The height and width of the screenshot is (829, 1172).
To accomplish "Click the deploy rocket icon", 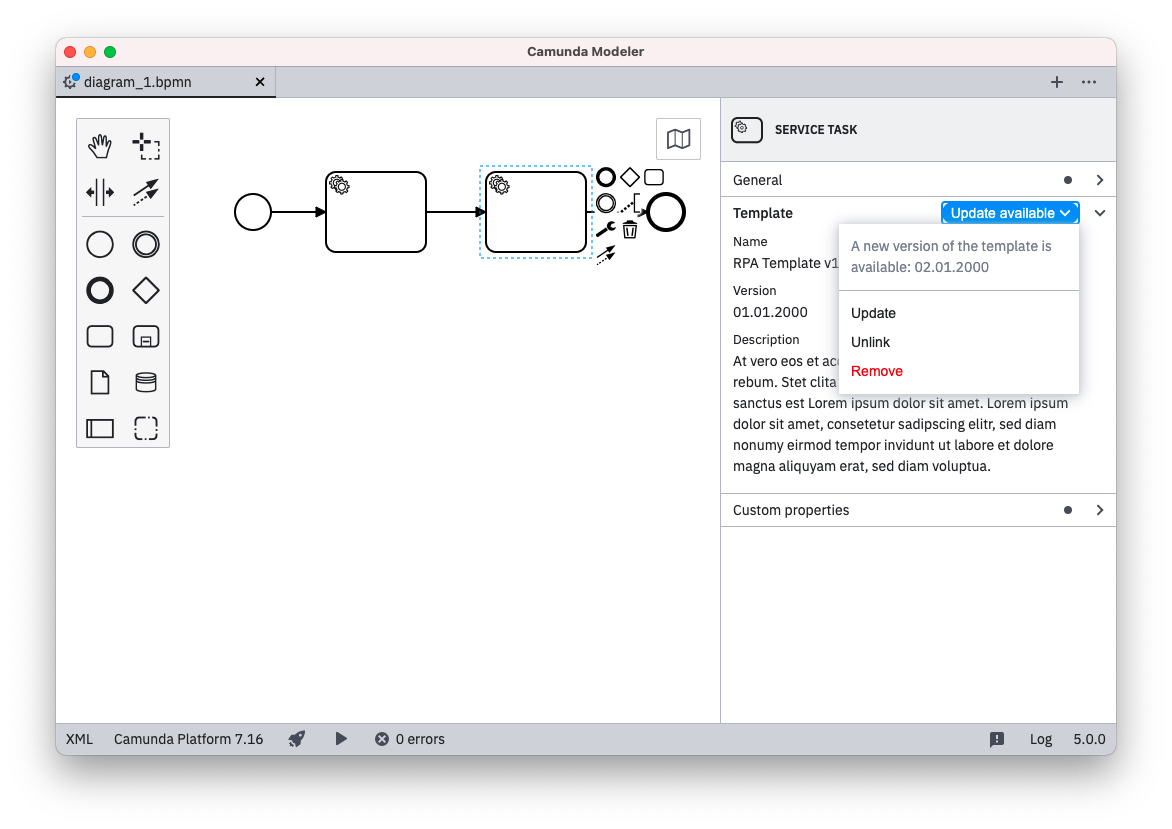I will [297, 739].
